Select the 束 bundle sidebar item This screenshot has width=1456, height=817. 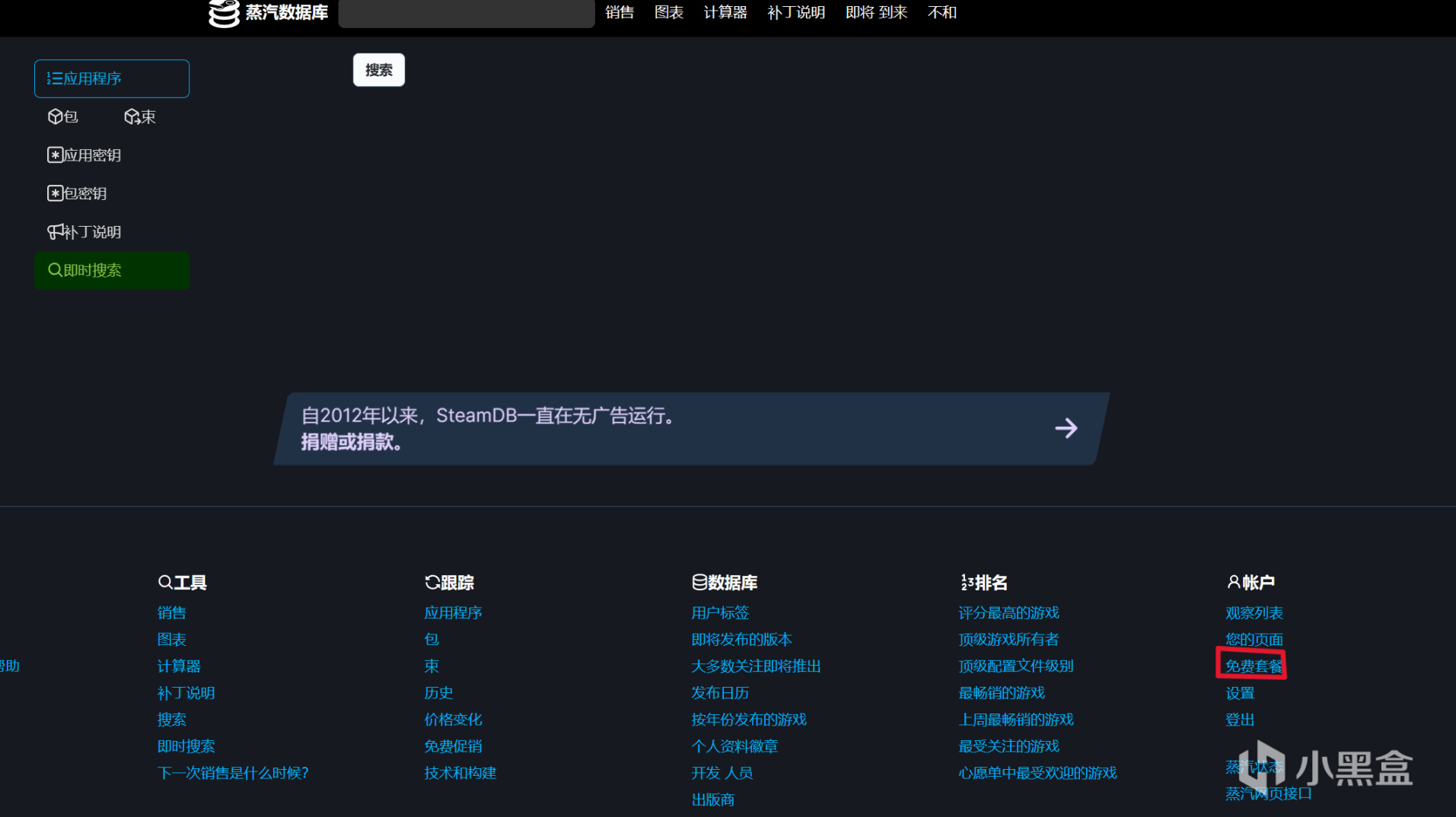click(140, 116)
